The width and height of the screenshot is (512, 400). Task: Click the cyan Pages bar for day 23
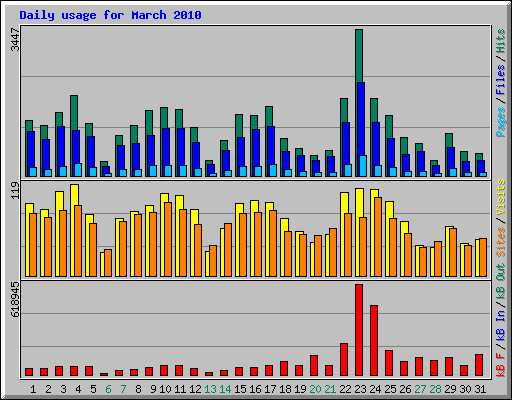point(363,166)
